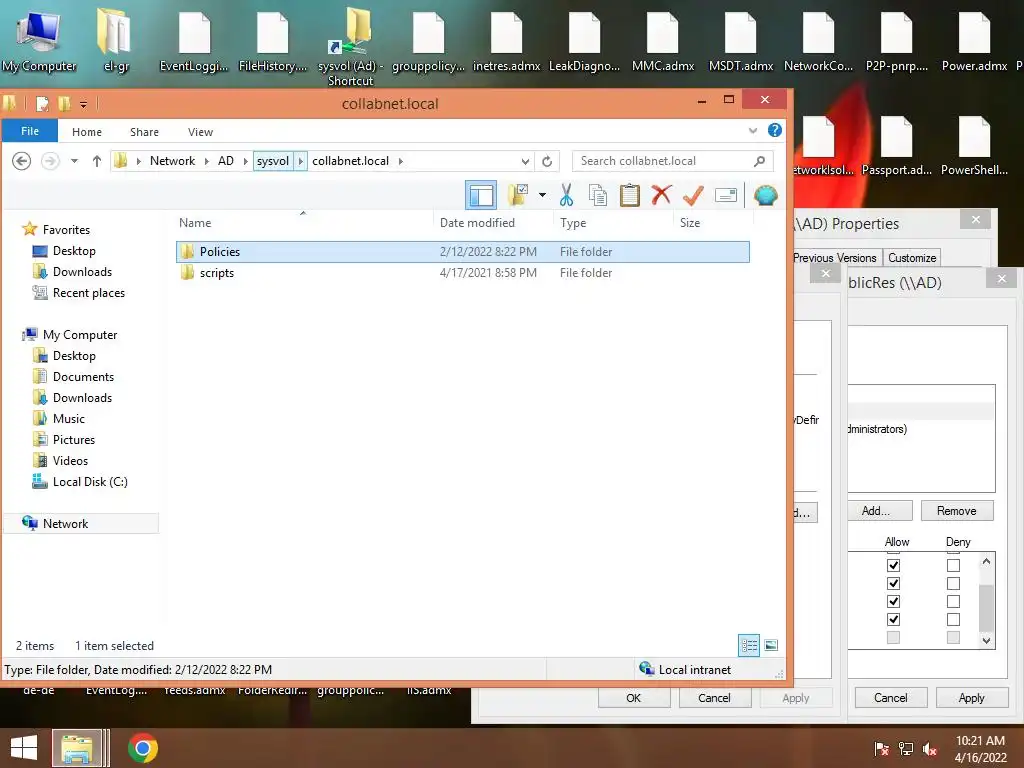Click the New folder icon in title bar
The height and width of the screenshot is (768, 1024).
point(64,103)
